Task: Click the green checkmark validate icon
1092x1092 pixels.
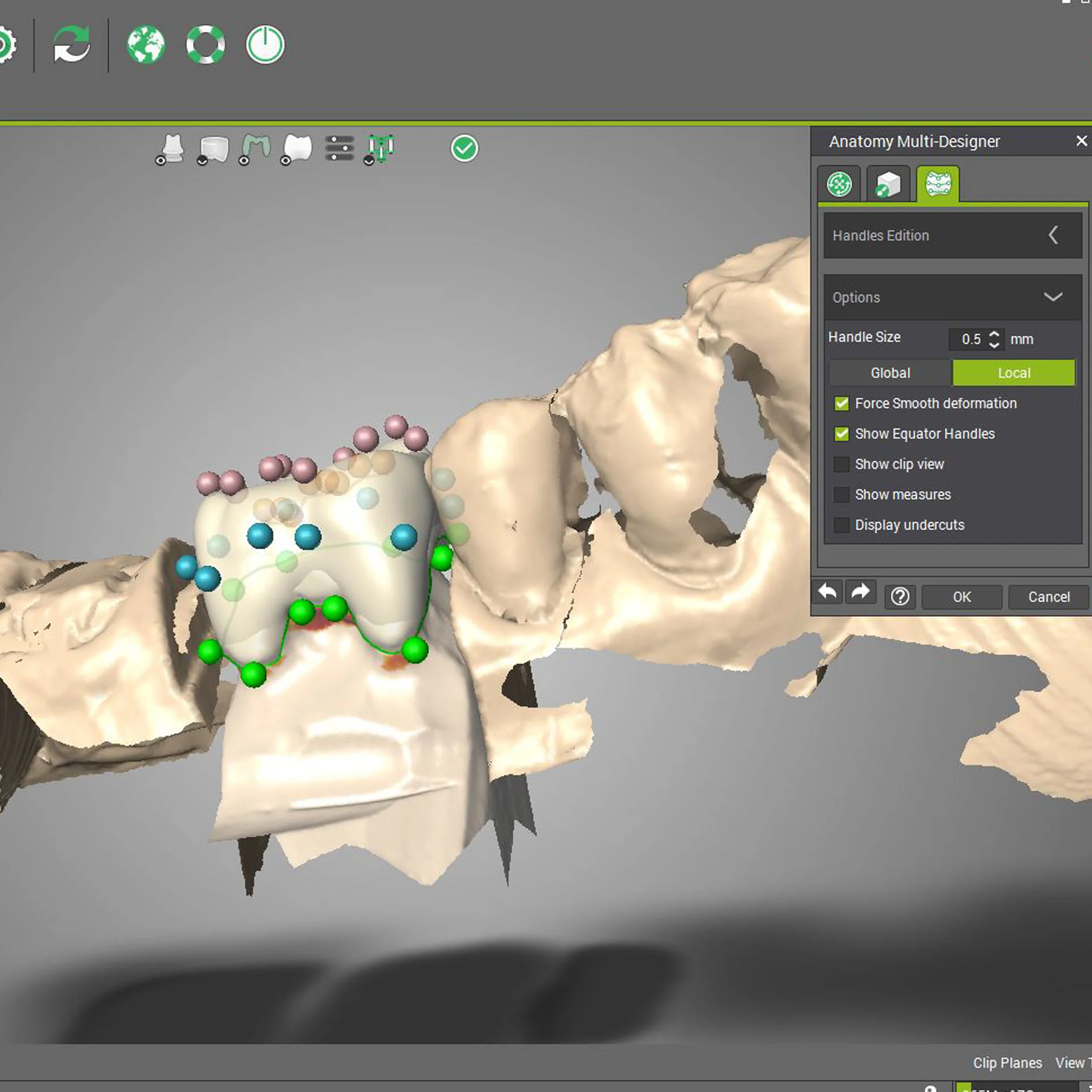Action: [x=464, y=149]
